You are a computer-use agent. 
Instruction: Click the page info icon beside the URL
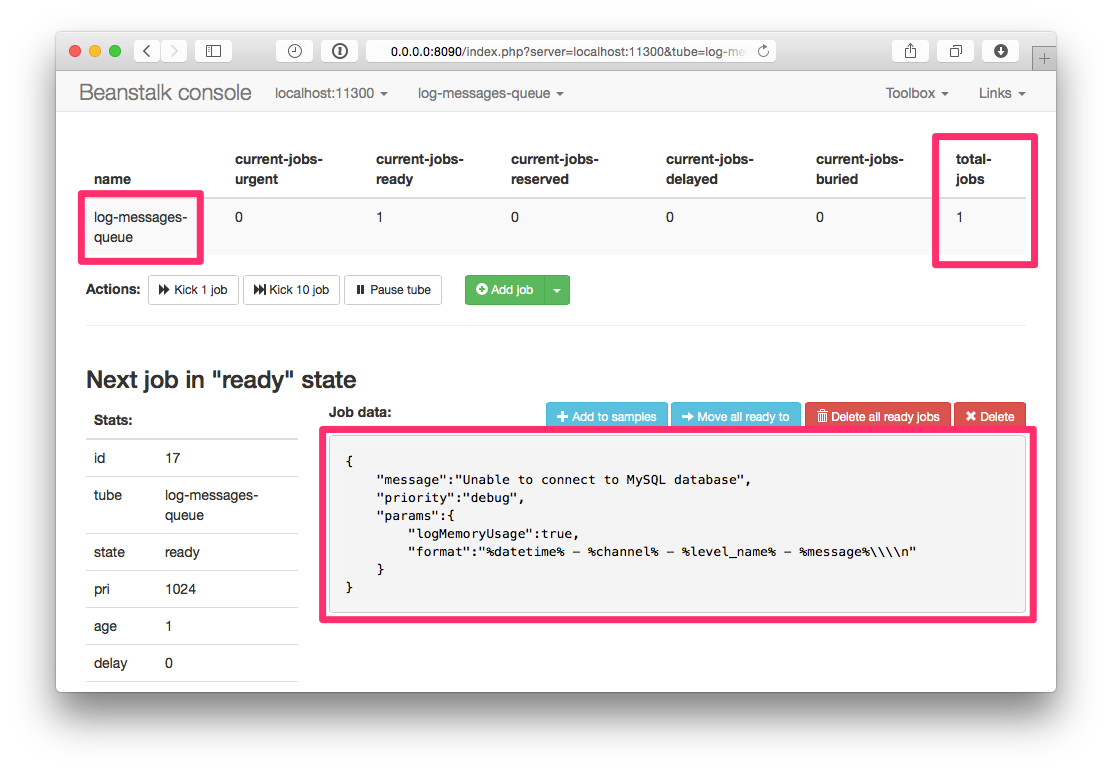(x=339, y=50)
